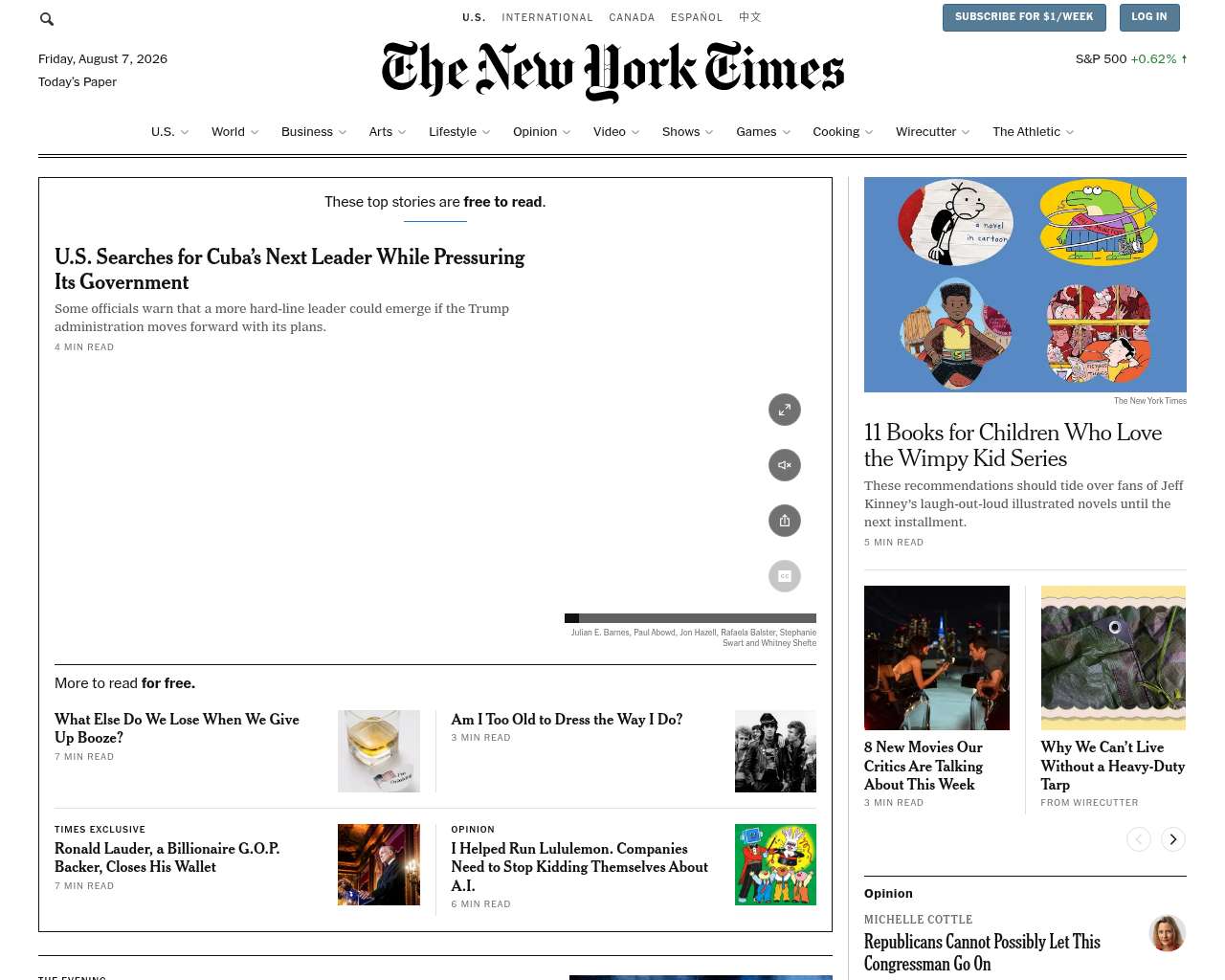1225x980 pixels.
Task: Switch to the Chinese edition
Action: click(x=750, y=17)
